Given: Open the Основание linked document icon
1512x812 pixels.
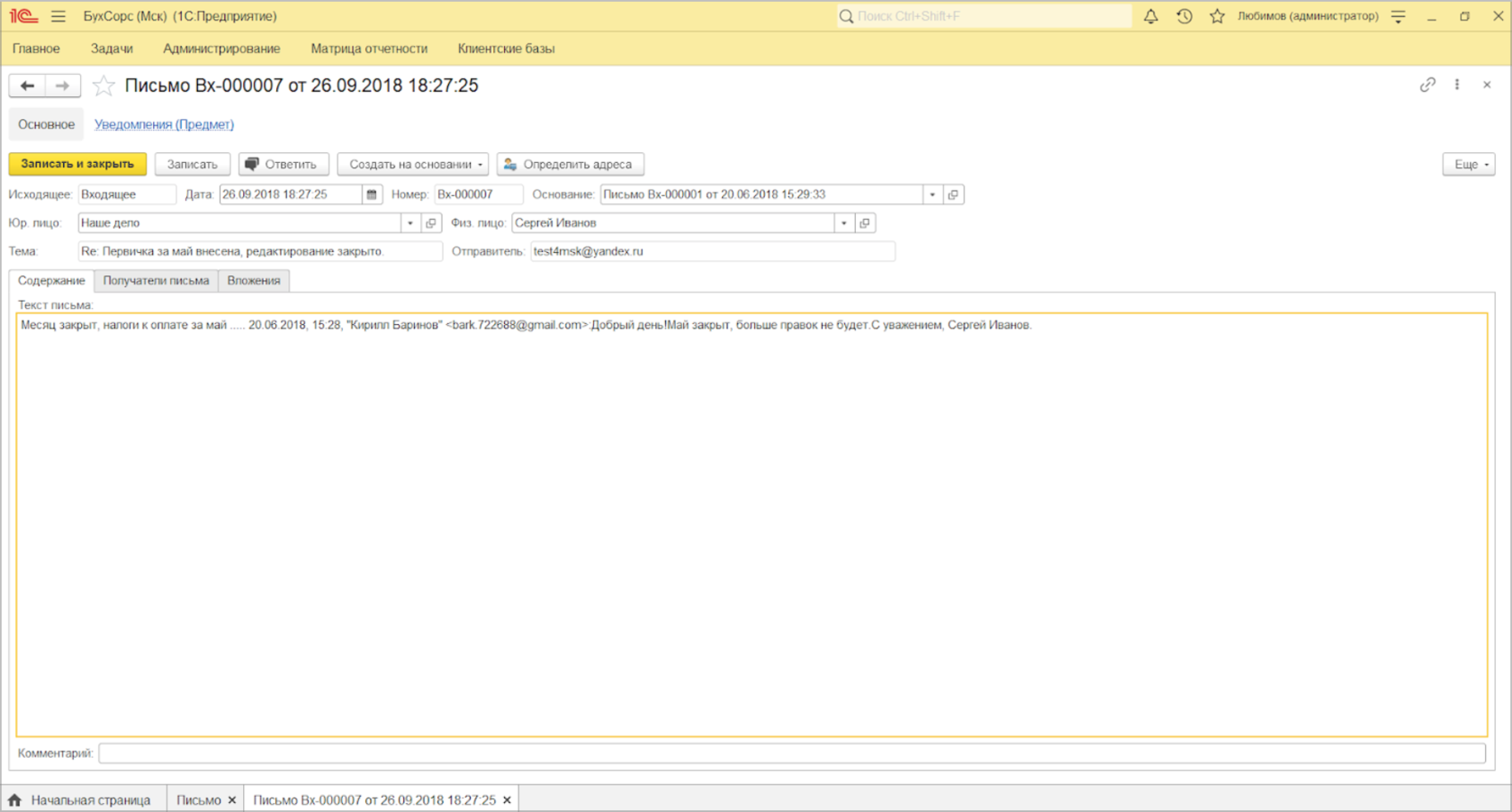Looking at the screenshot, I should [953, 194].
